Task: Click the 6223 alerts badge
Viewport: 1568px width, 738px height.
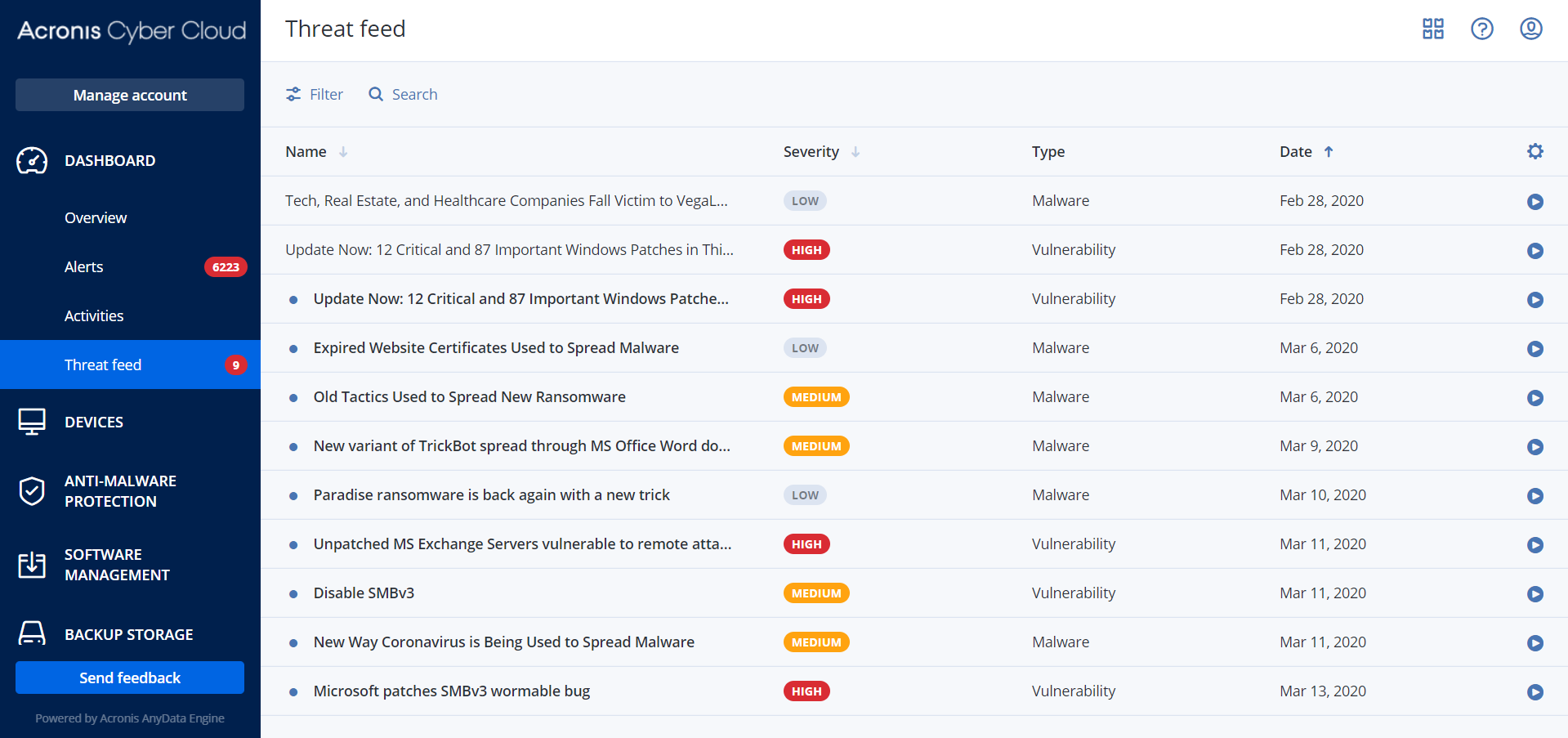Action: point(226,267)
